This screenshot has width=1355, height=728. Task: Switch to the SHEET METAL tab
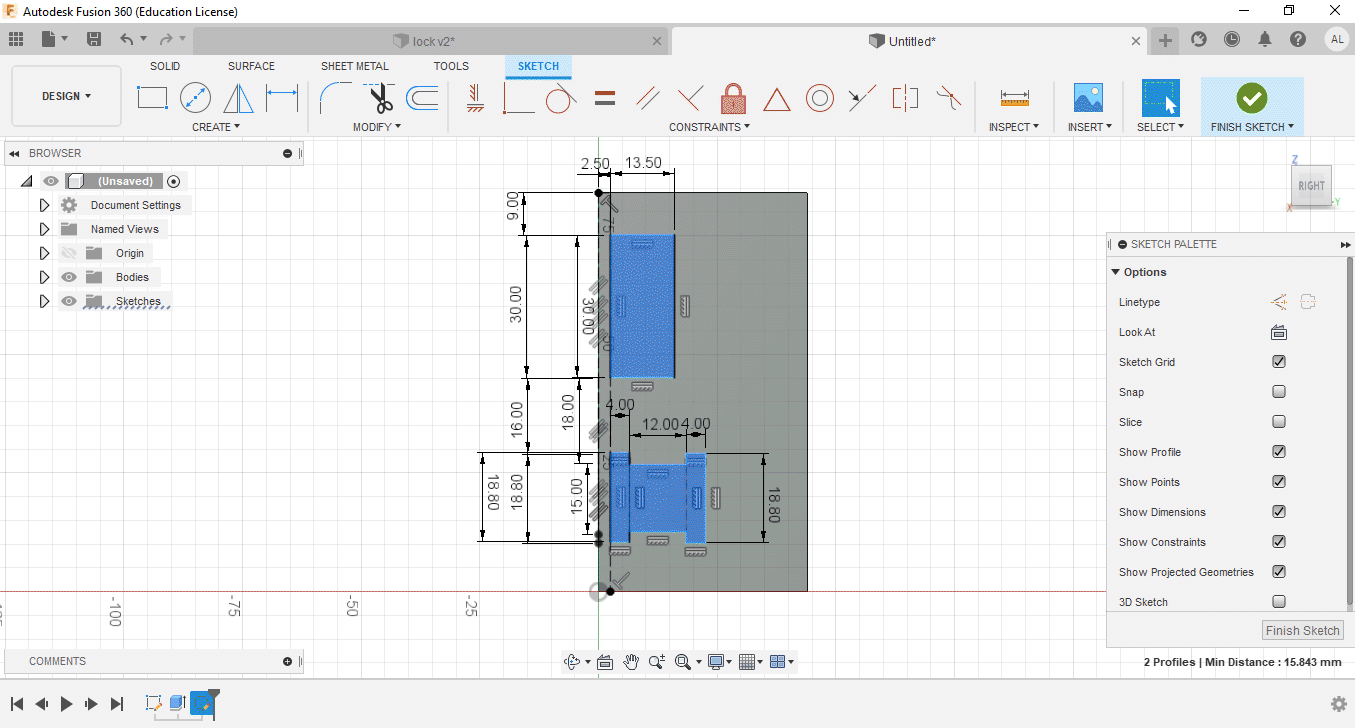(x=354, y=66)
